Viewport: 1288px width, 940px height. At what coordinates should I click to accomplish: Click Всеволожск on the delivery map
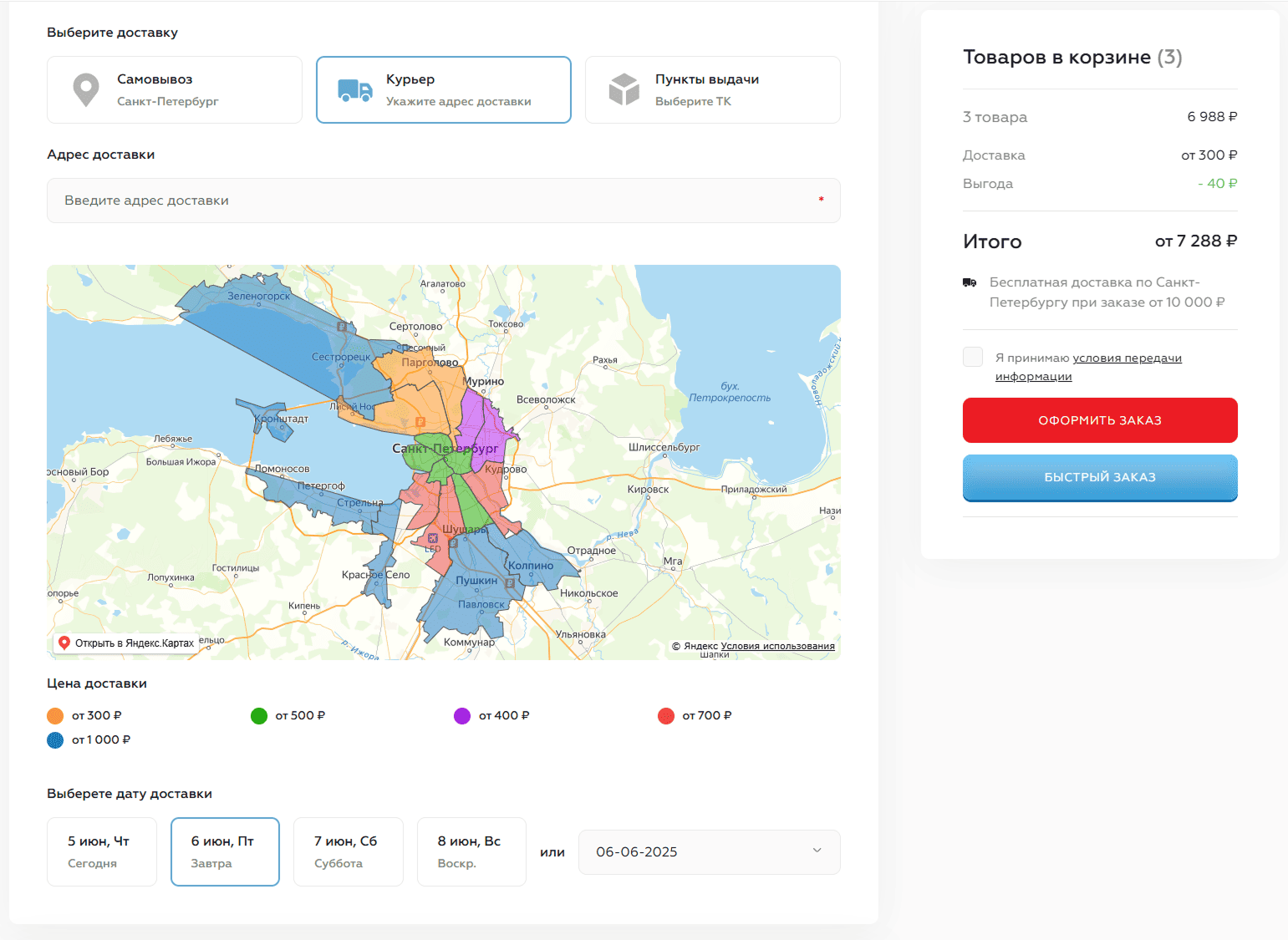pos(546,400)
